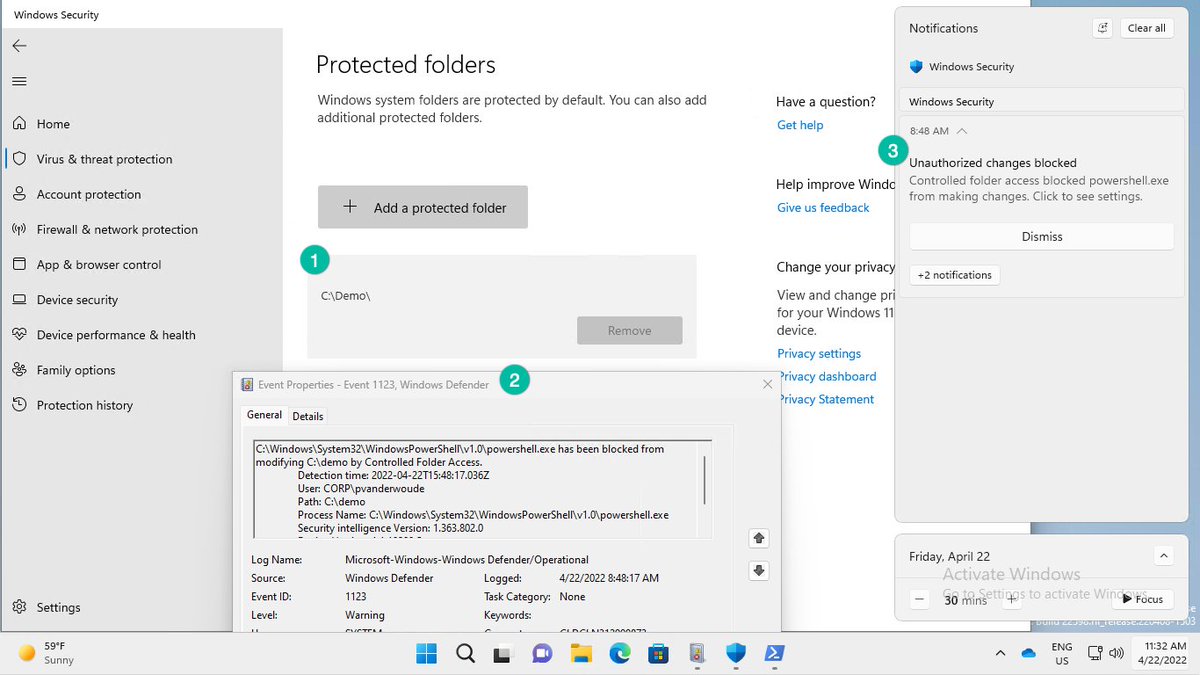This screenshot has height=675, width=1200.
Task: Click the previous event up arrow button
Action: 759,538
